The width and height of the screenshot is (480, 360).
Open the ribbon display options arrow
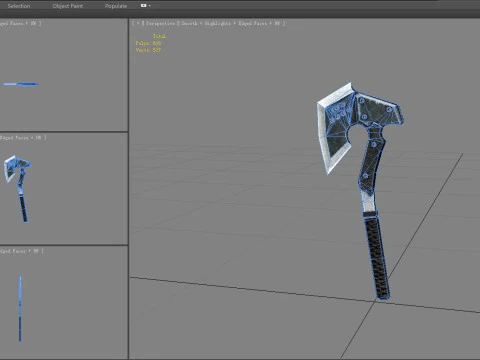click(150, 6)
